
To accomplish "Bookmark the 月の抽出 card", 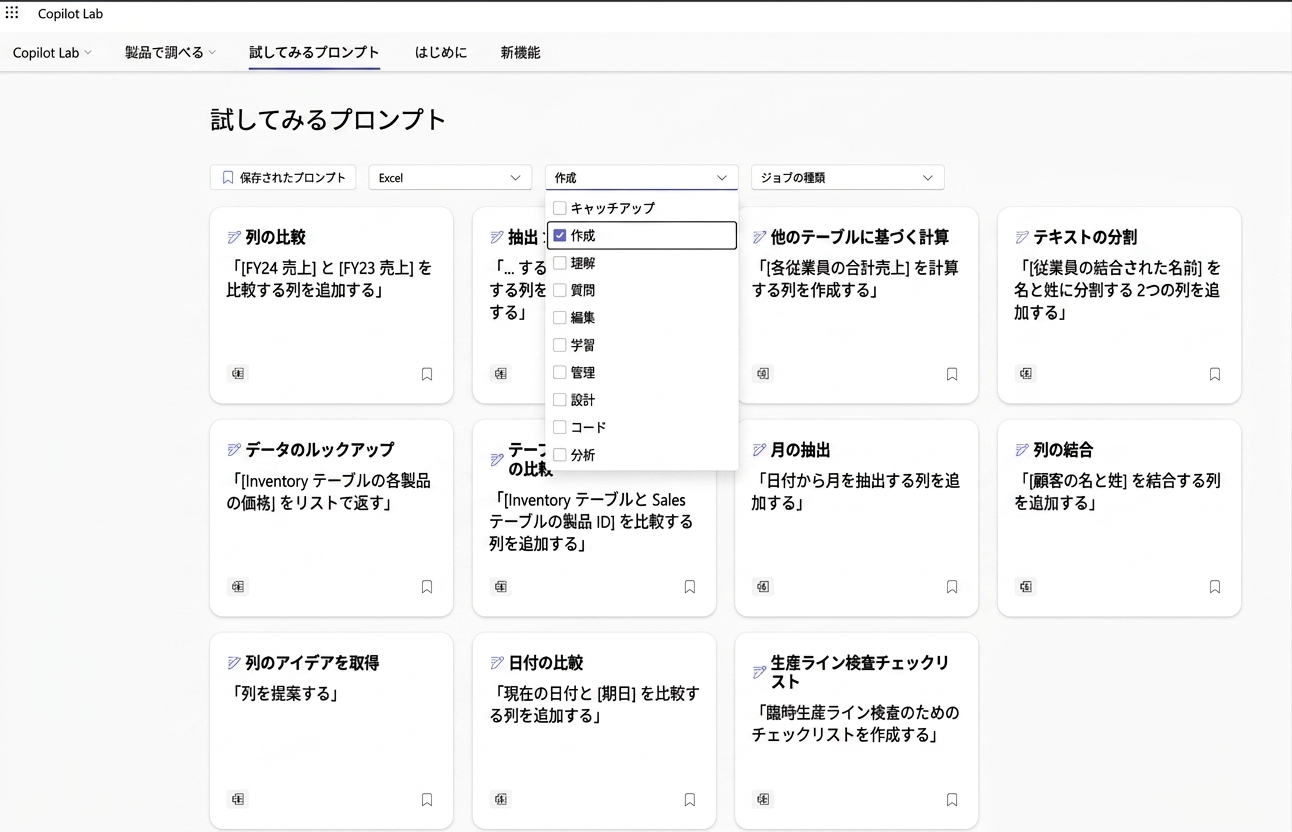I will tap(952, 587).
